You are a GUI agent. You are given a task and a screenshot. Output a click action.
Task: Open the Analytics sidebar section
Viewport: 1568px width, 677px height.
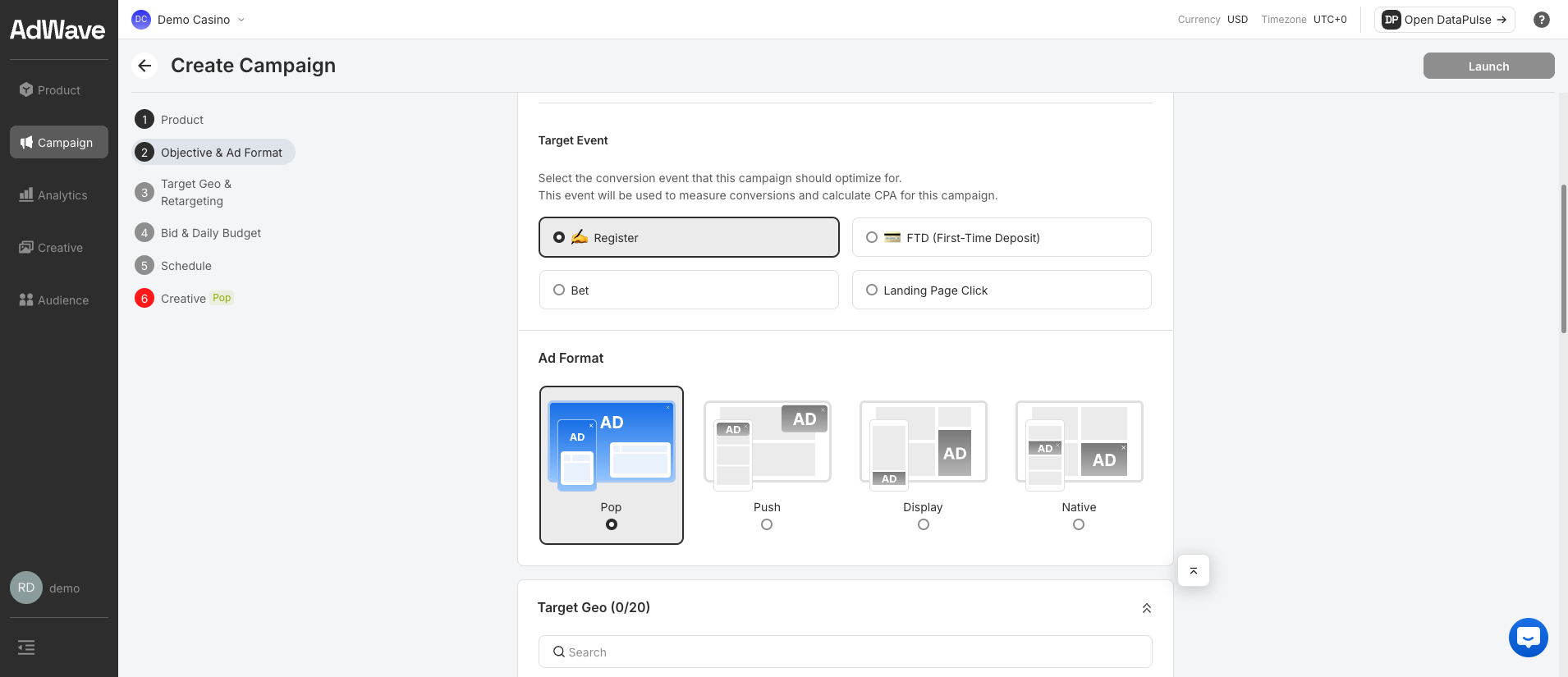pos(58,195)
